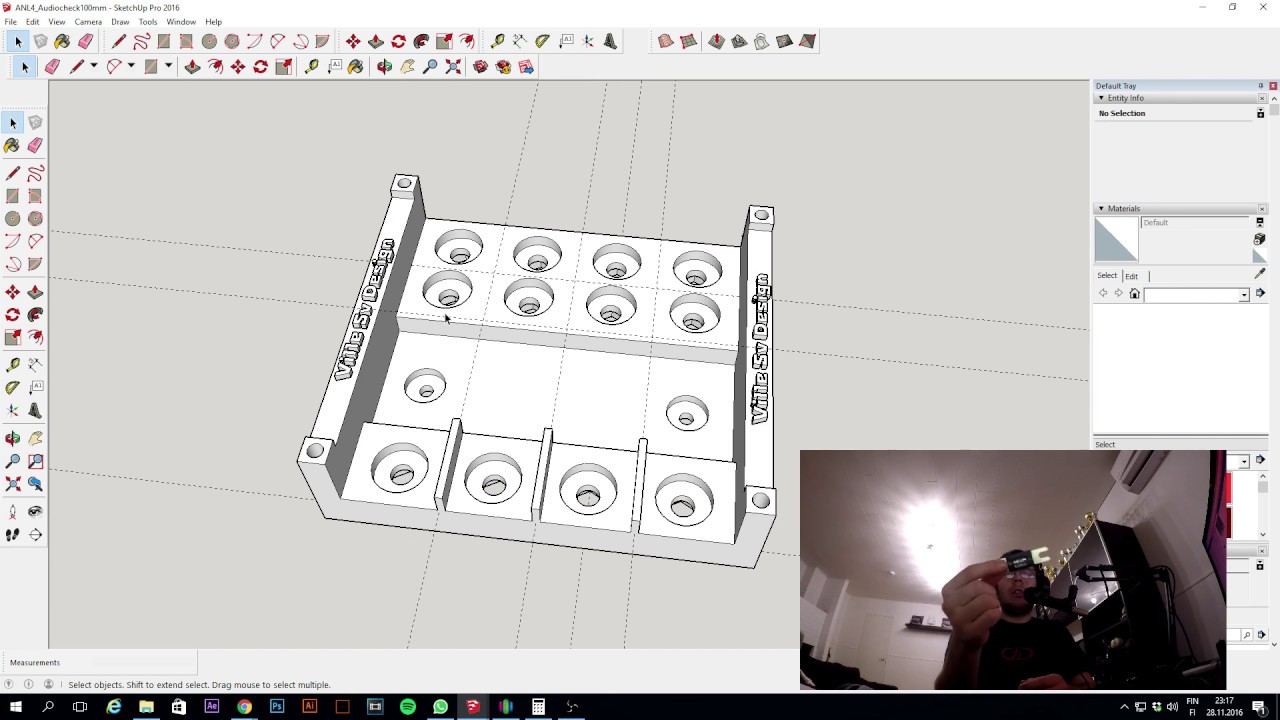Open the materials Details arrow menu

click(x=1260, y=293)
